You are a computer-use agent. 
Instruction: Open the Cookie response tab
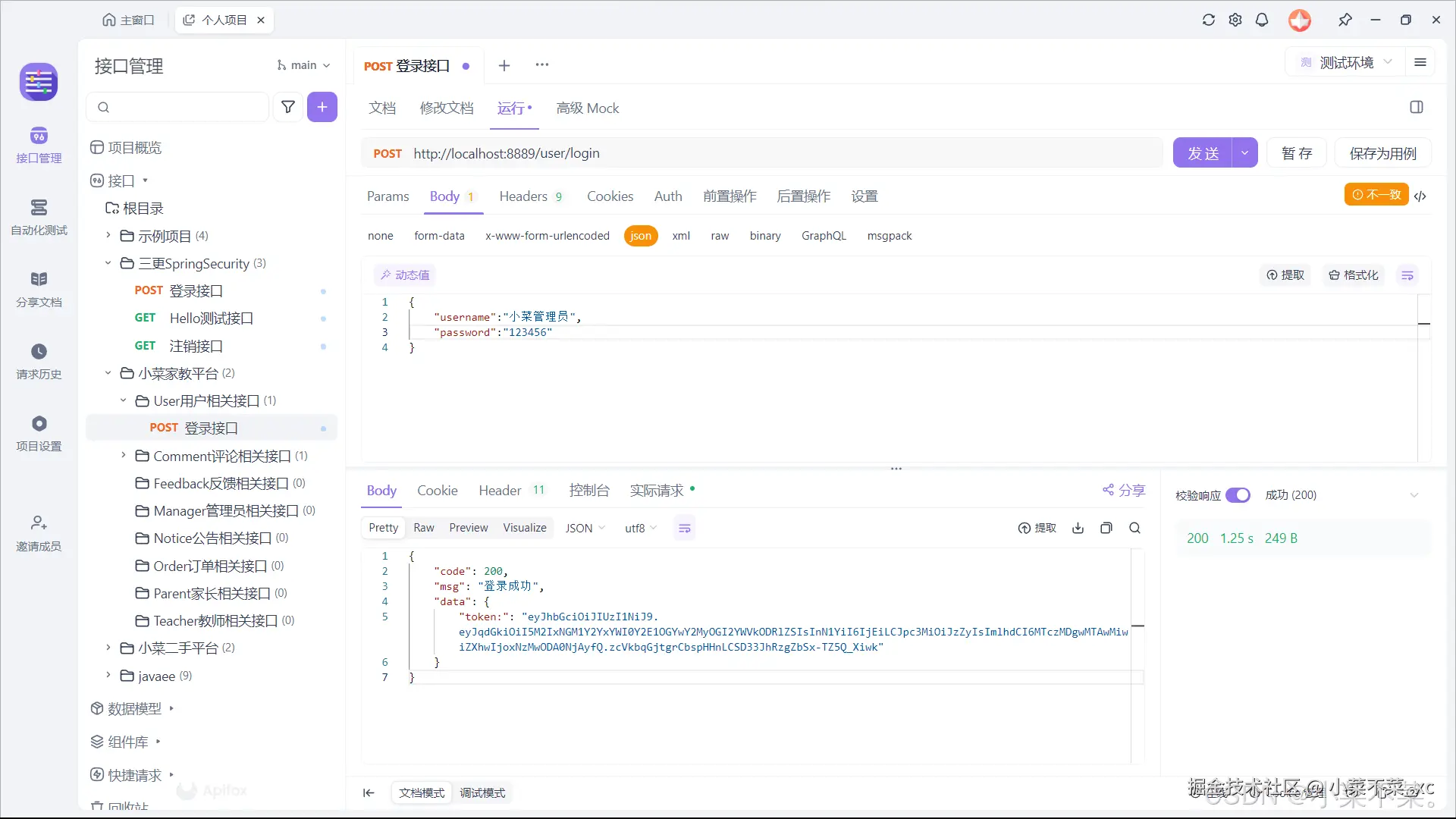[438, 491]
